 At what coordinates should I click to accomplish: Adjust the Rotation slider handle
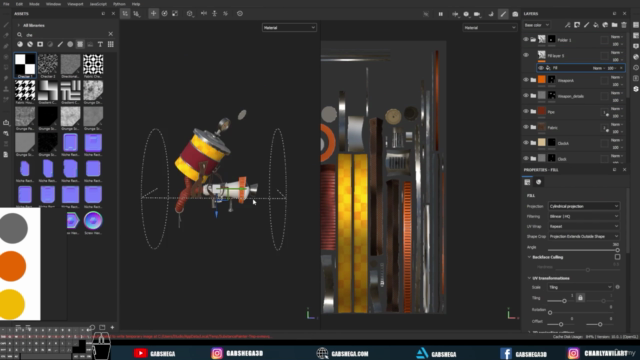tap(550, 313)
